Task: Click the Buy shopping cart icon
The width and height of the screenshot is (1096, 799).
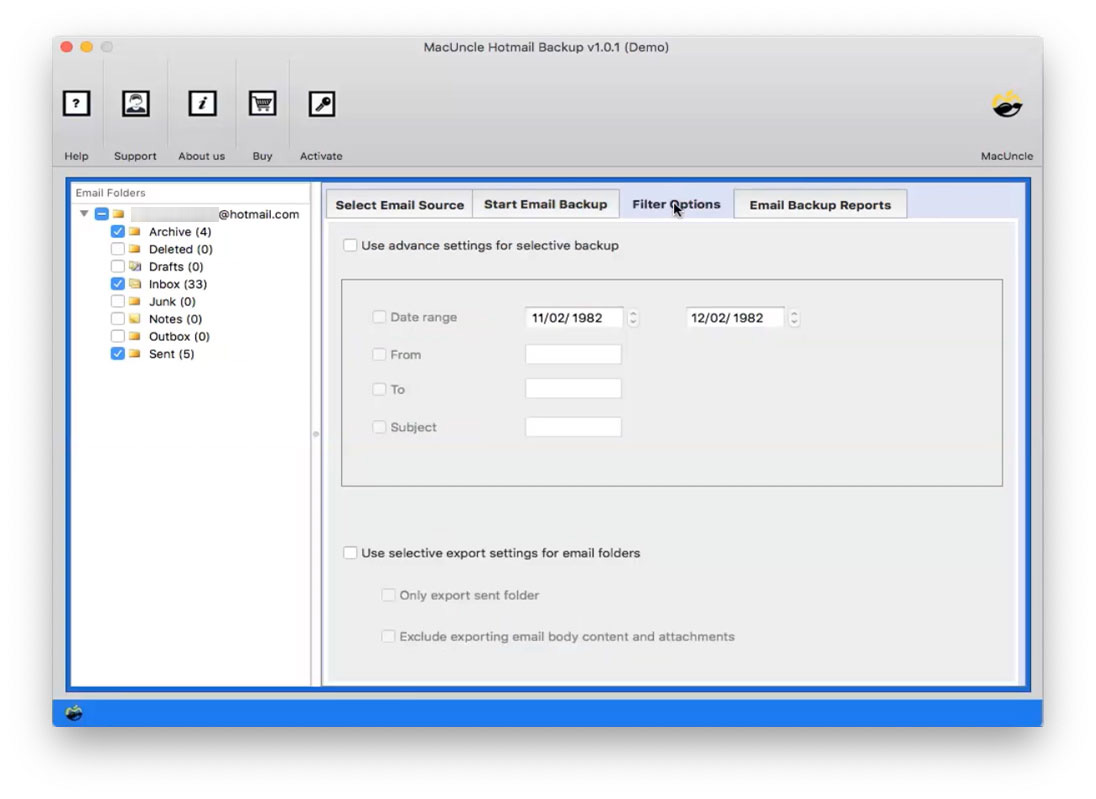Action: pyautogui.click(x=261, y=104)
